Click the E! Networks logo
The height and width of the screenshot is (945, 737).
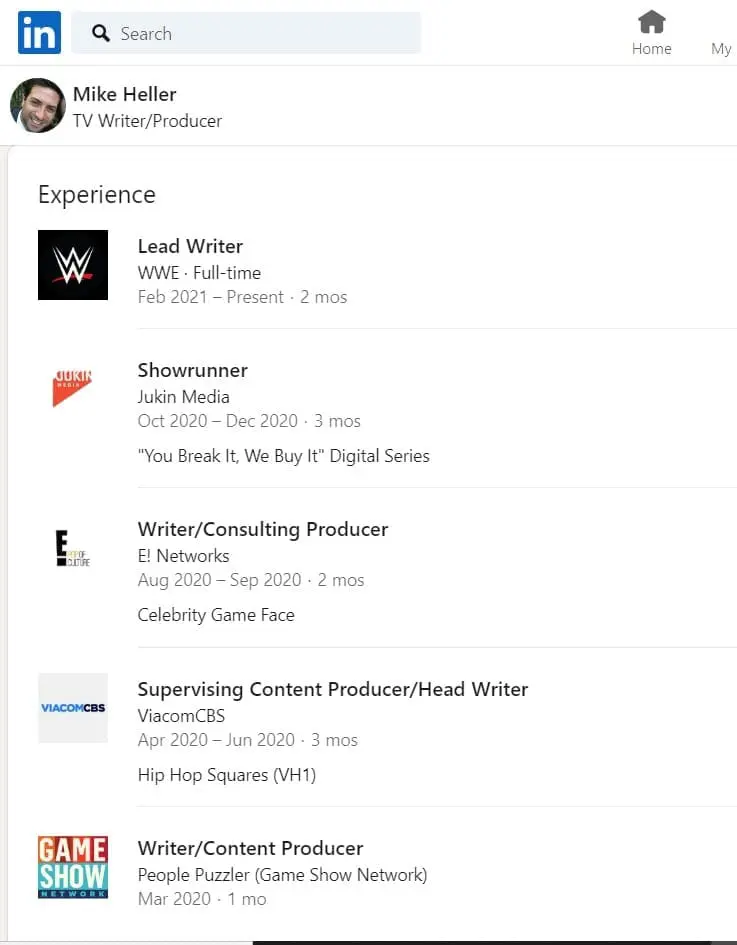point(73,548)
